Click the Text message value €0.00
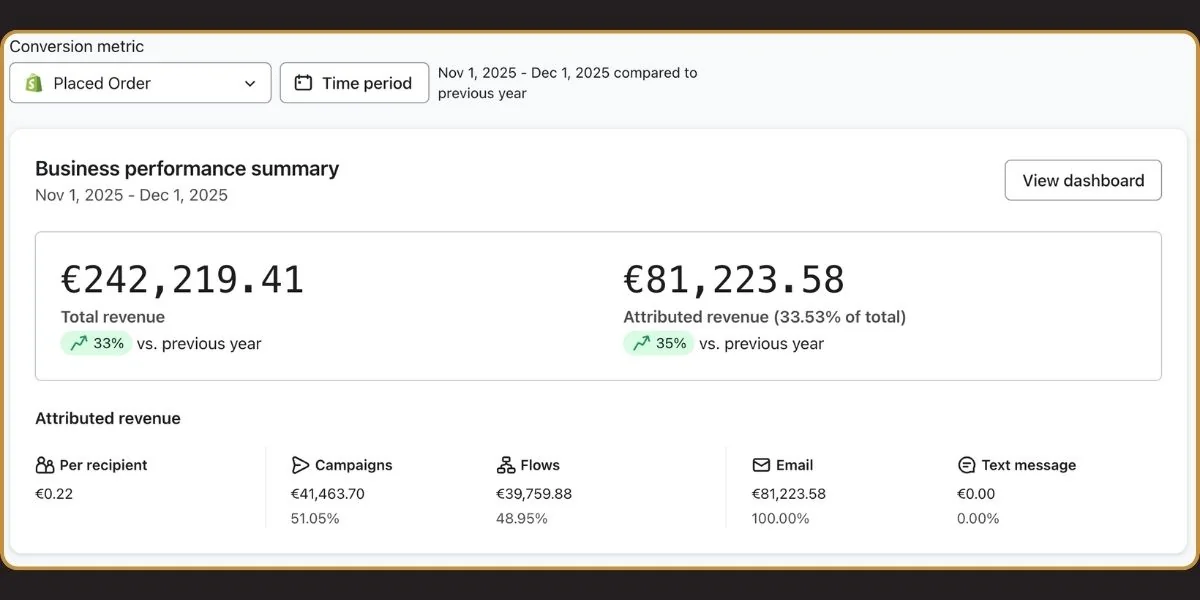 pyautogui.click(x=976, y=494)
